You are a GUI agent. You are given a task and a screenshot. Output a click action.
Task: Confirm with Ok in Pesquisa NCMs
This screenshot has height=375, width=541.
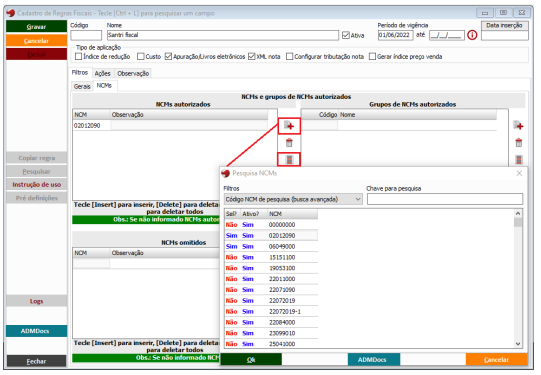pyautogui.click(x=251, y=359)
